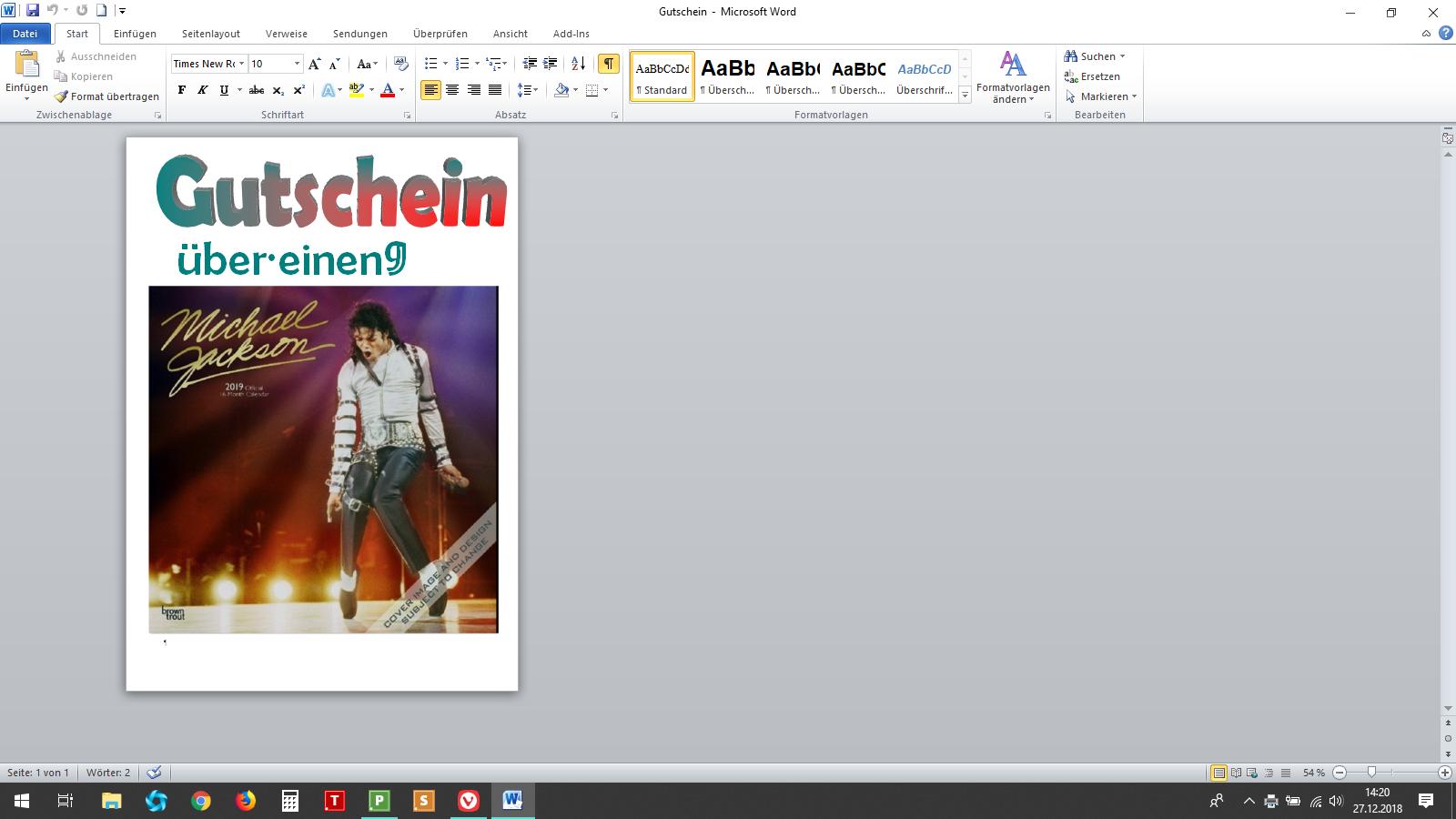
Task: Click zoom slider handle
Action: point(1371,773)
